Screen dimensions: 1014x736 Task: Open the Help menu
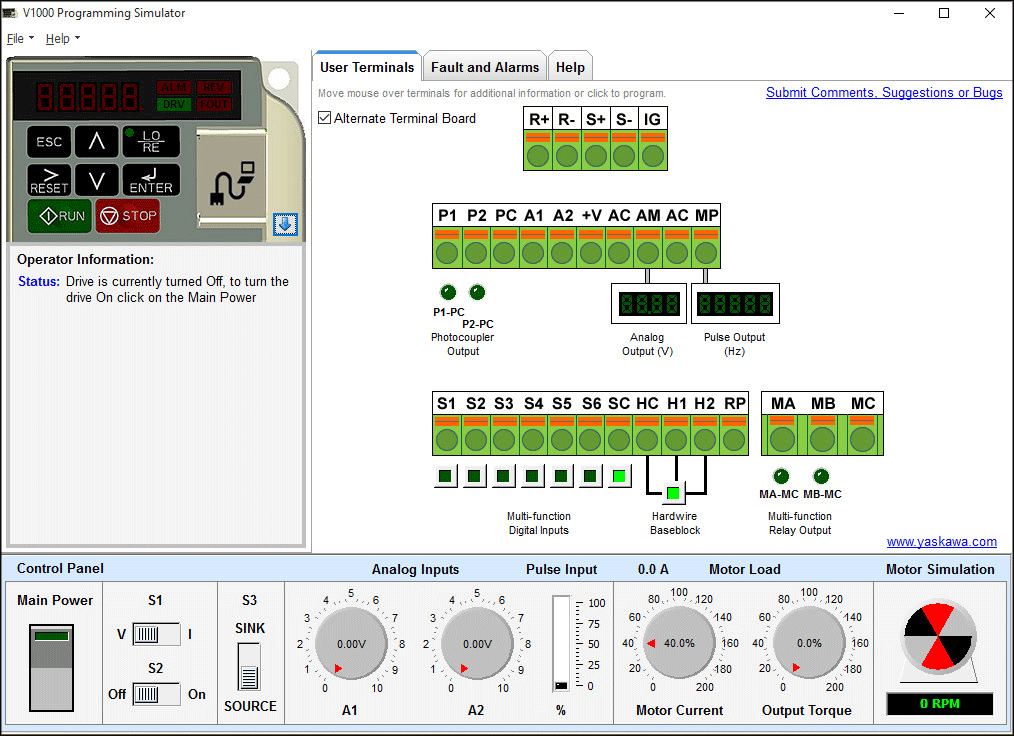coord(57,38)
